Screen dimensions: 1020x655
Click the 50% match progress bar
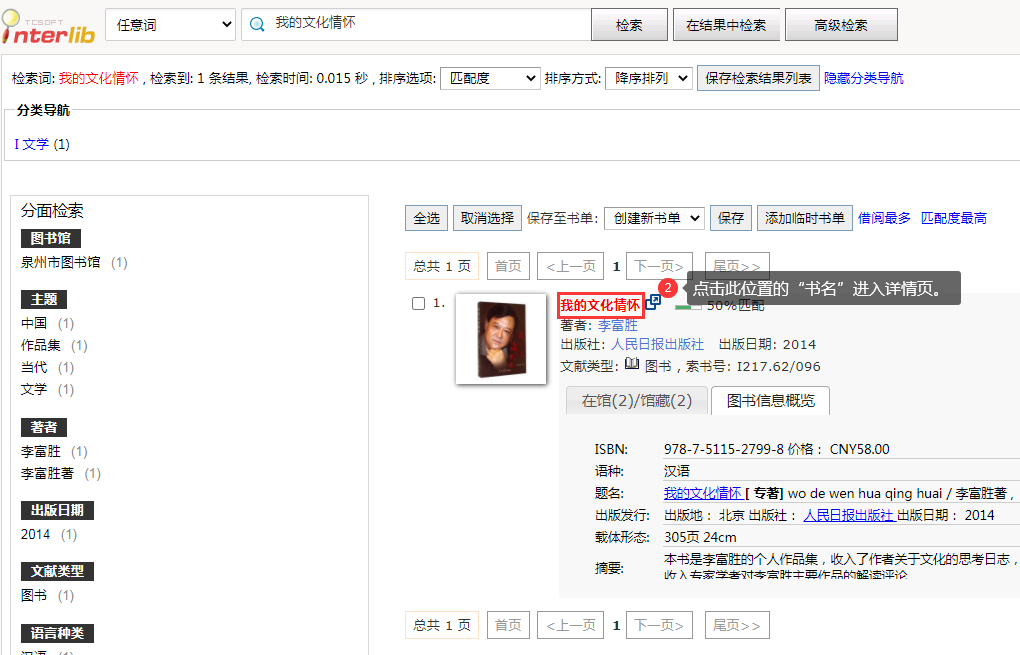(x=689, y=306)
